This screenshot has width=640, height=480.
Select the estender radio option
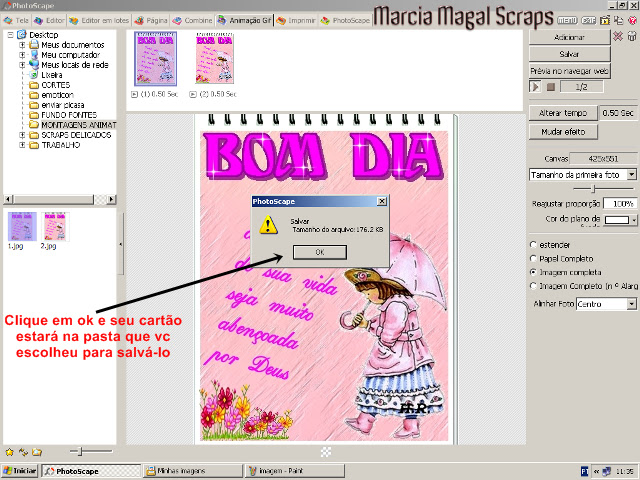[533, 244]
